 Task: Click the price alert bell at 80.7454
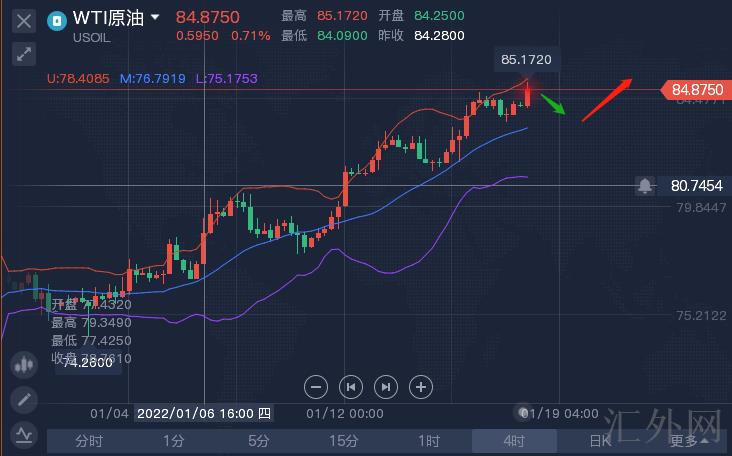(645, 186)
